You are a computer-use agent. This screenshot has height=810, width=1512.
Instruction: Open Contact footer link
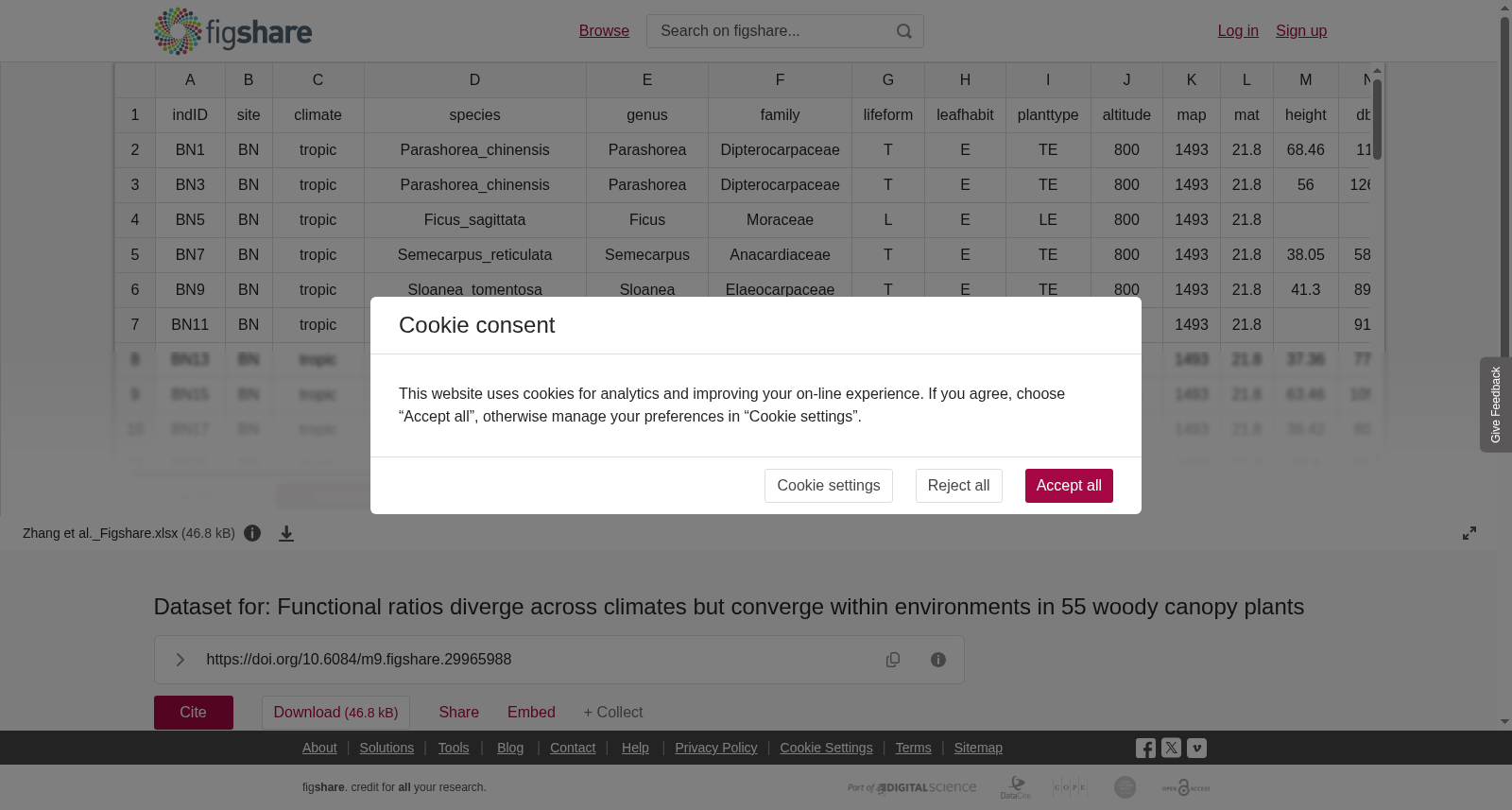click(x=573, y=748)
